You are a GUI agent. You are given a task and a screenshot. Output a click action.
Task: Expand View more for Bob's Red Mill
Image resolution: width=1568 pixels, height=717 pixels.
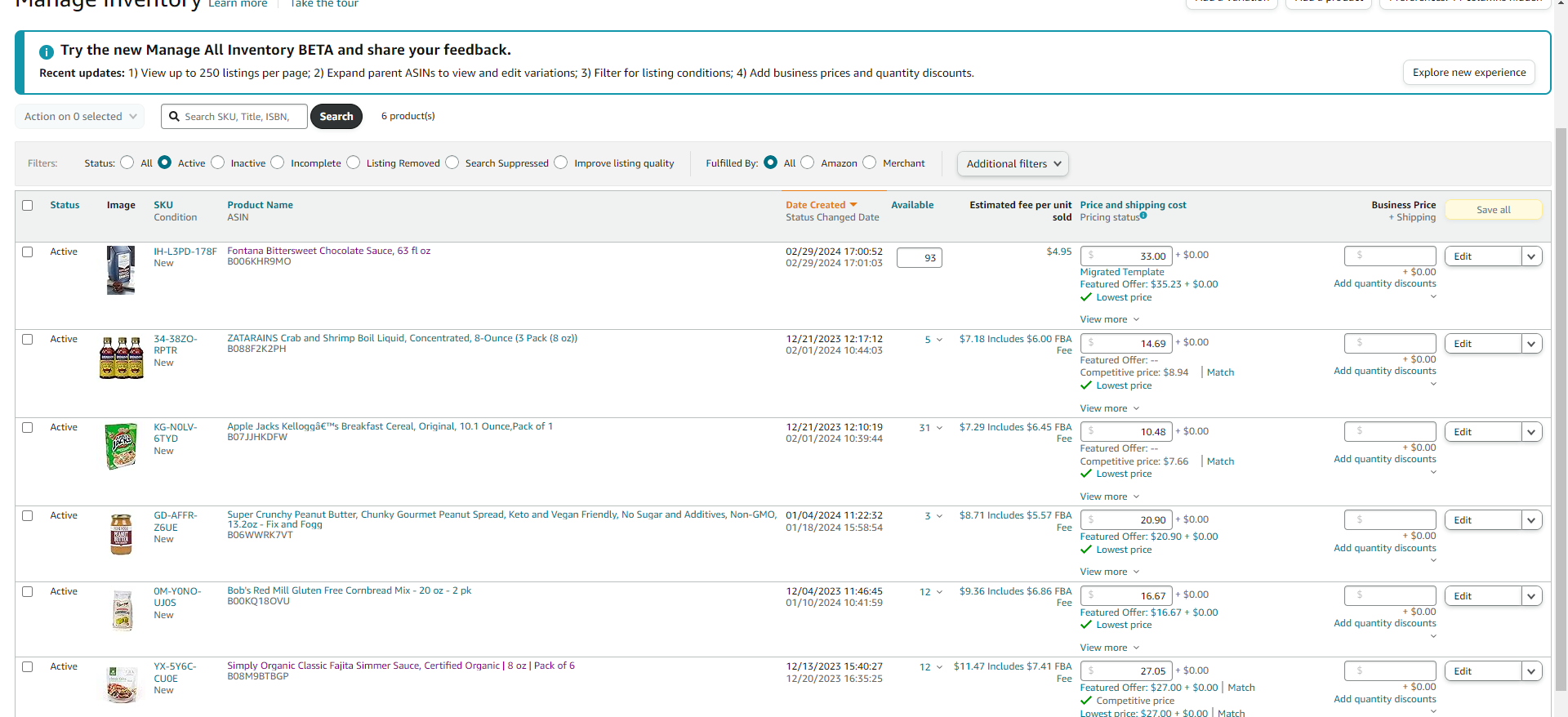(1109, 648)
